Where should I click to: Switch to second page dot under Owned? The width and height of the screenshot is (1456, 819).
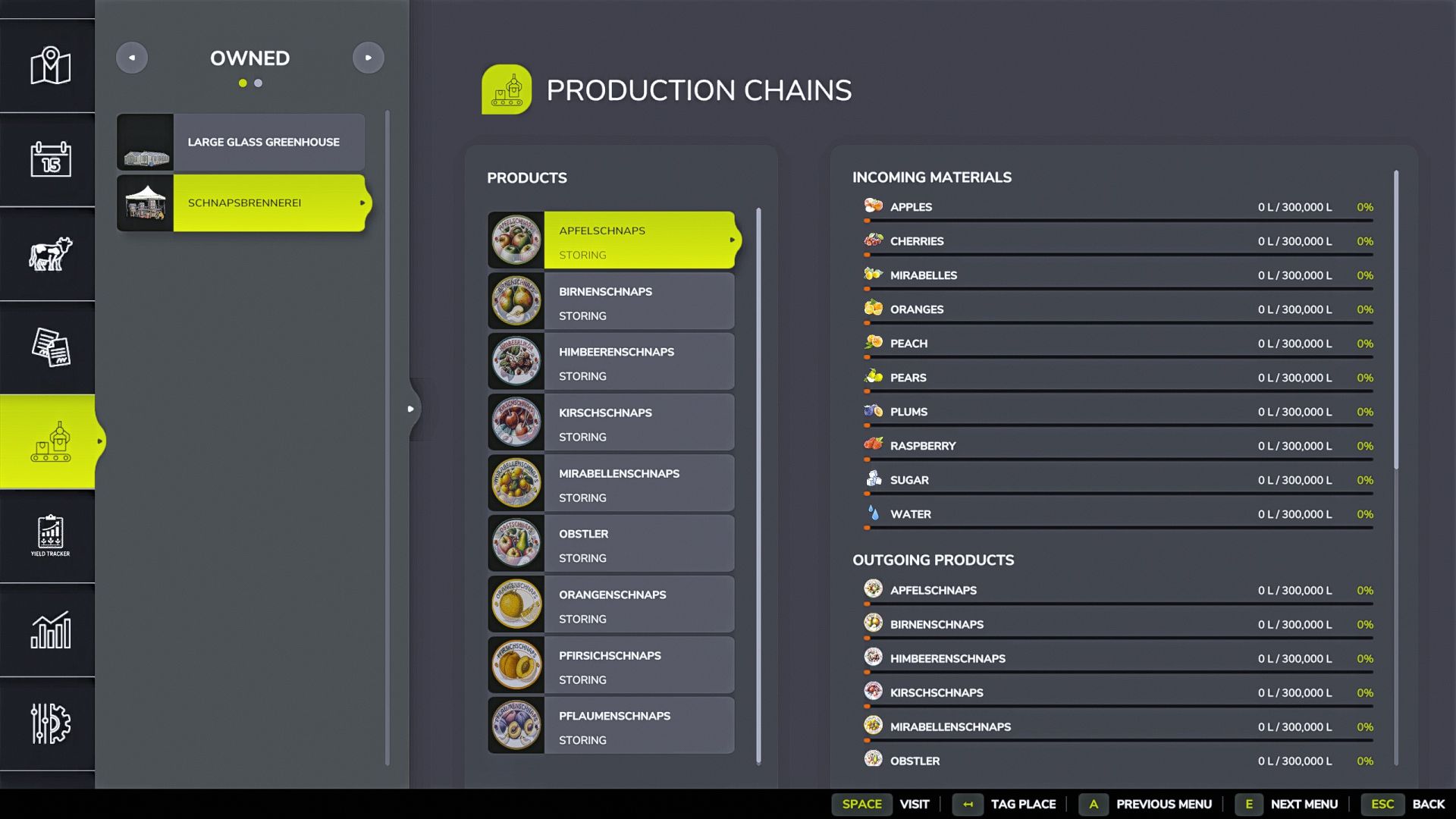259,83
